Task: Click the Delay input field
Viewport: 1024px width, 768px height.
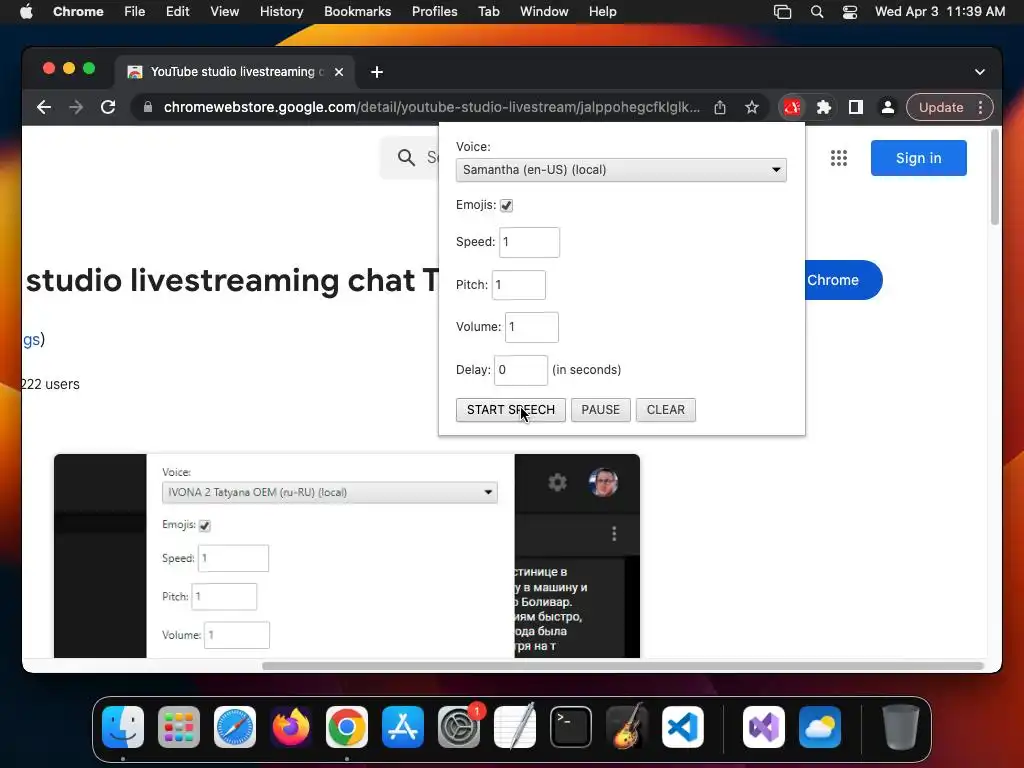Action: 520,370
